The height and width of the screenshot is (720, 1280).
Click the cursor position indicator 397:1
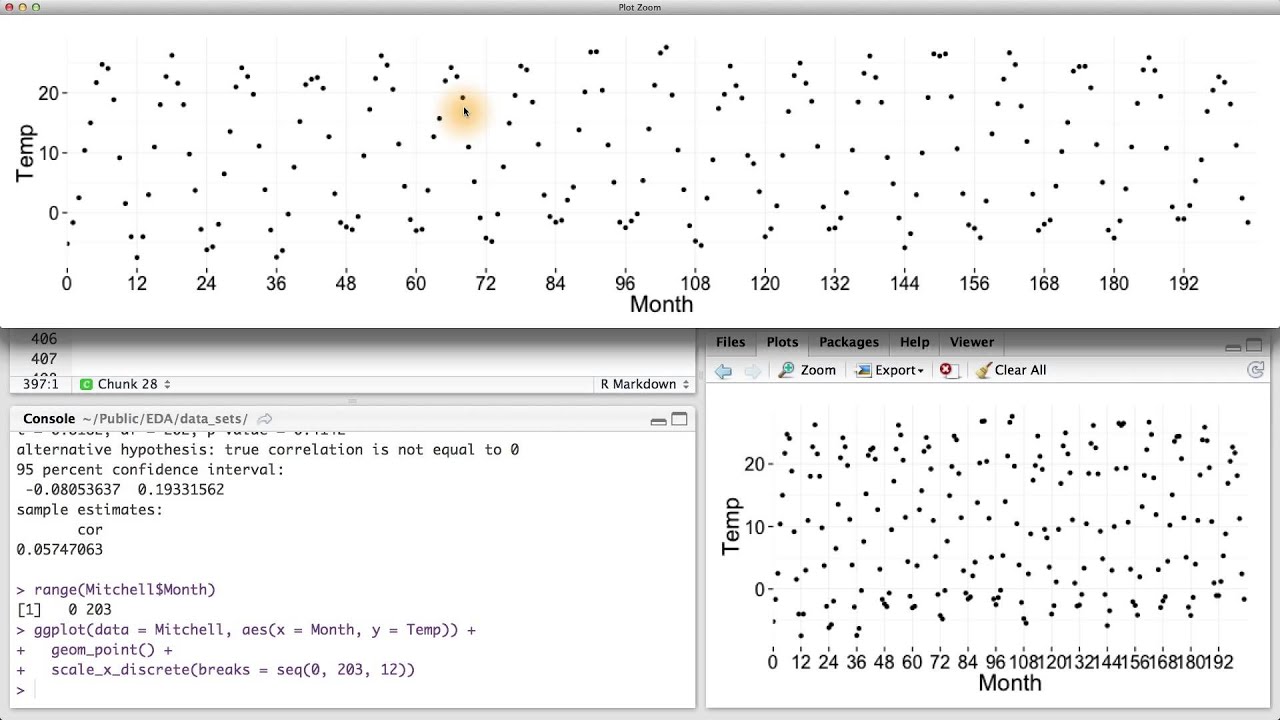pyautogui.click(x=38, y=384)
